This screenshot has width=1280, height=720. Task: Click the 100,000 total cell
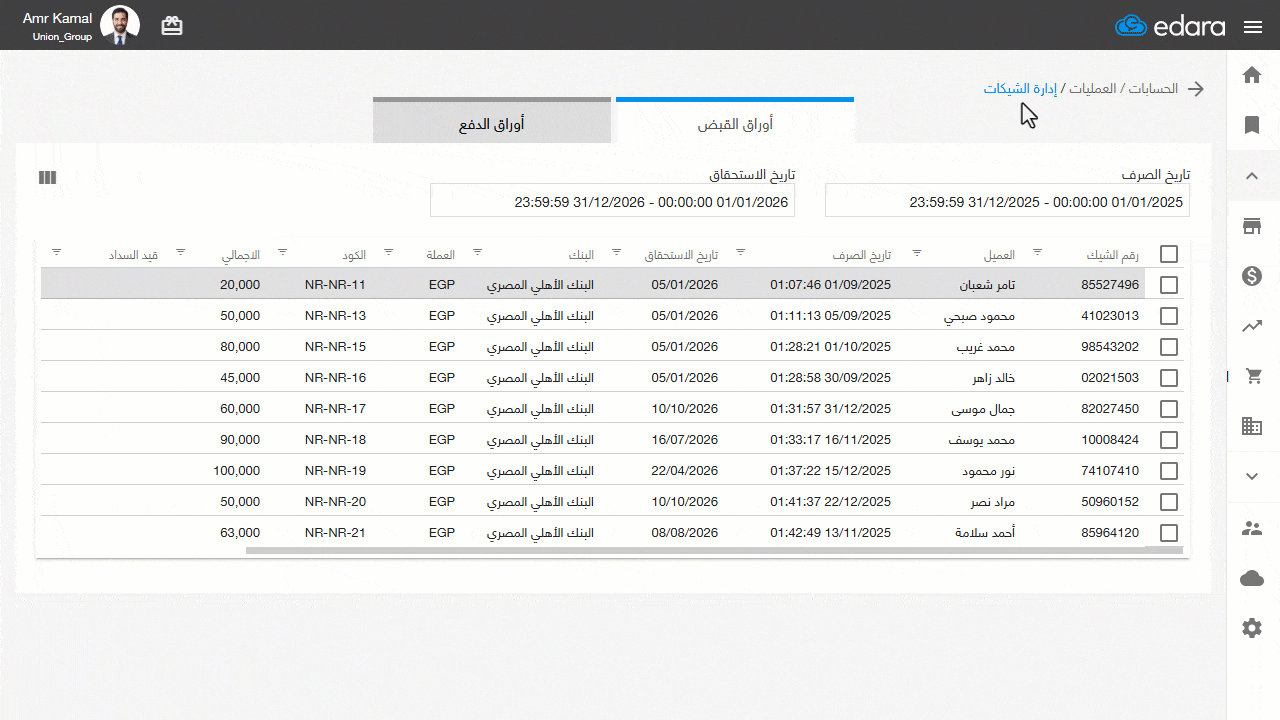pos(237,471)
